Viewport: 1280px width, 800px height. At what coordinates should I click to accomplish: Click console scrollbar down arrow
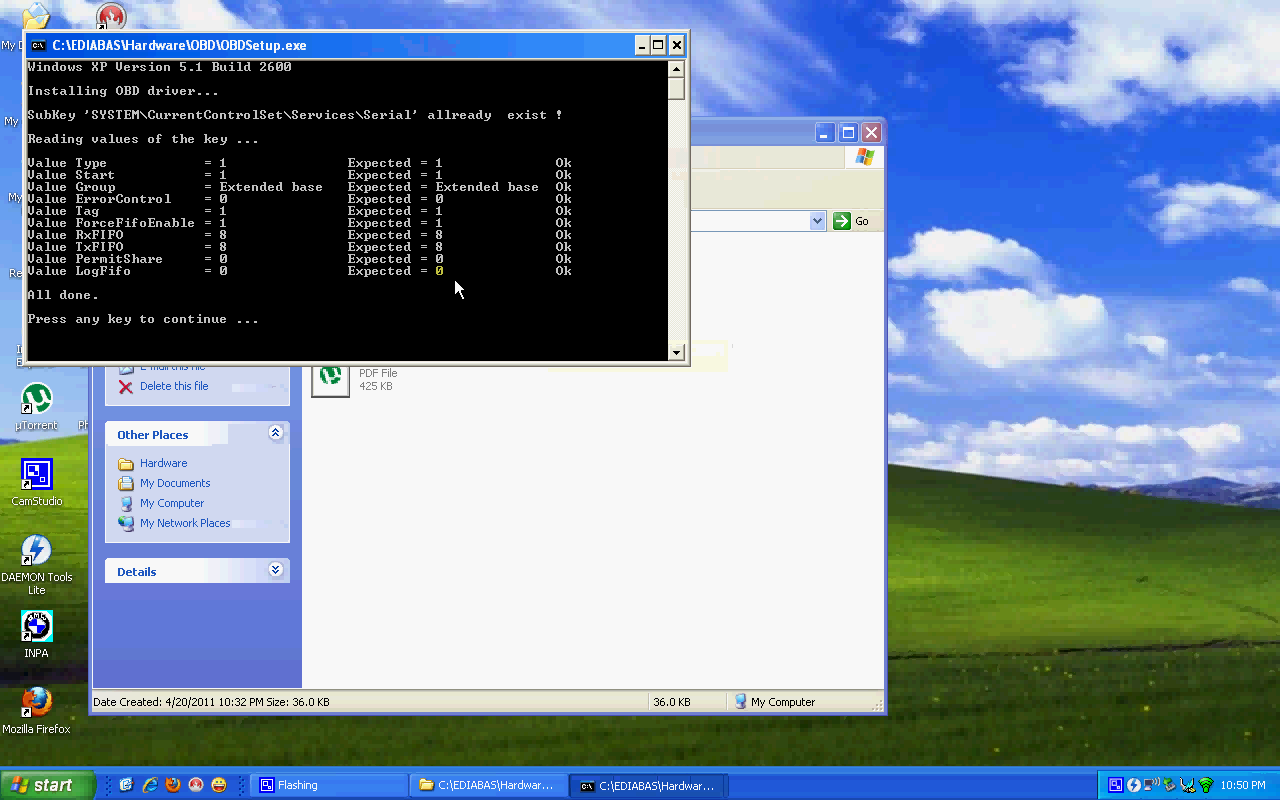676,352
